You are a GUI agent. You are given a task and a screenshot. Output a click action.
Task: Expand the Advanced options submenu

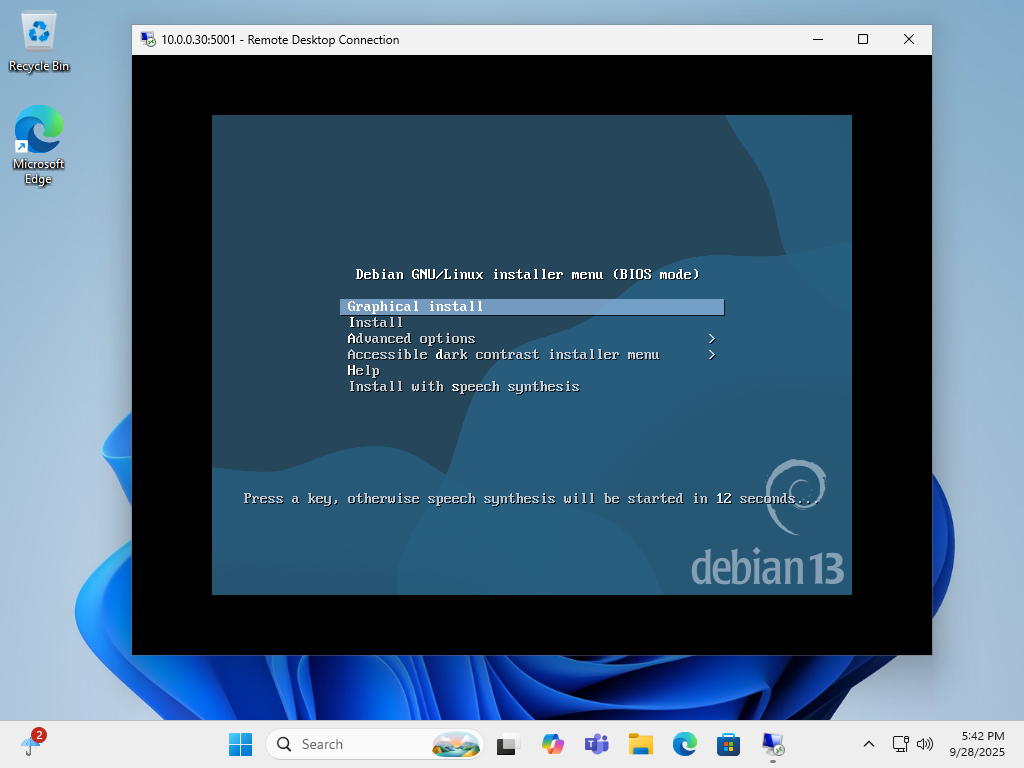click(411, 338)
